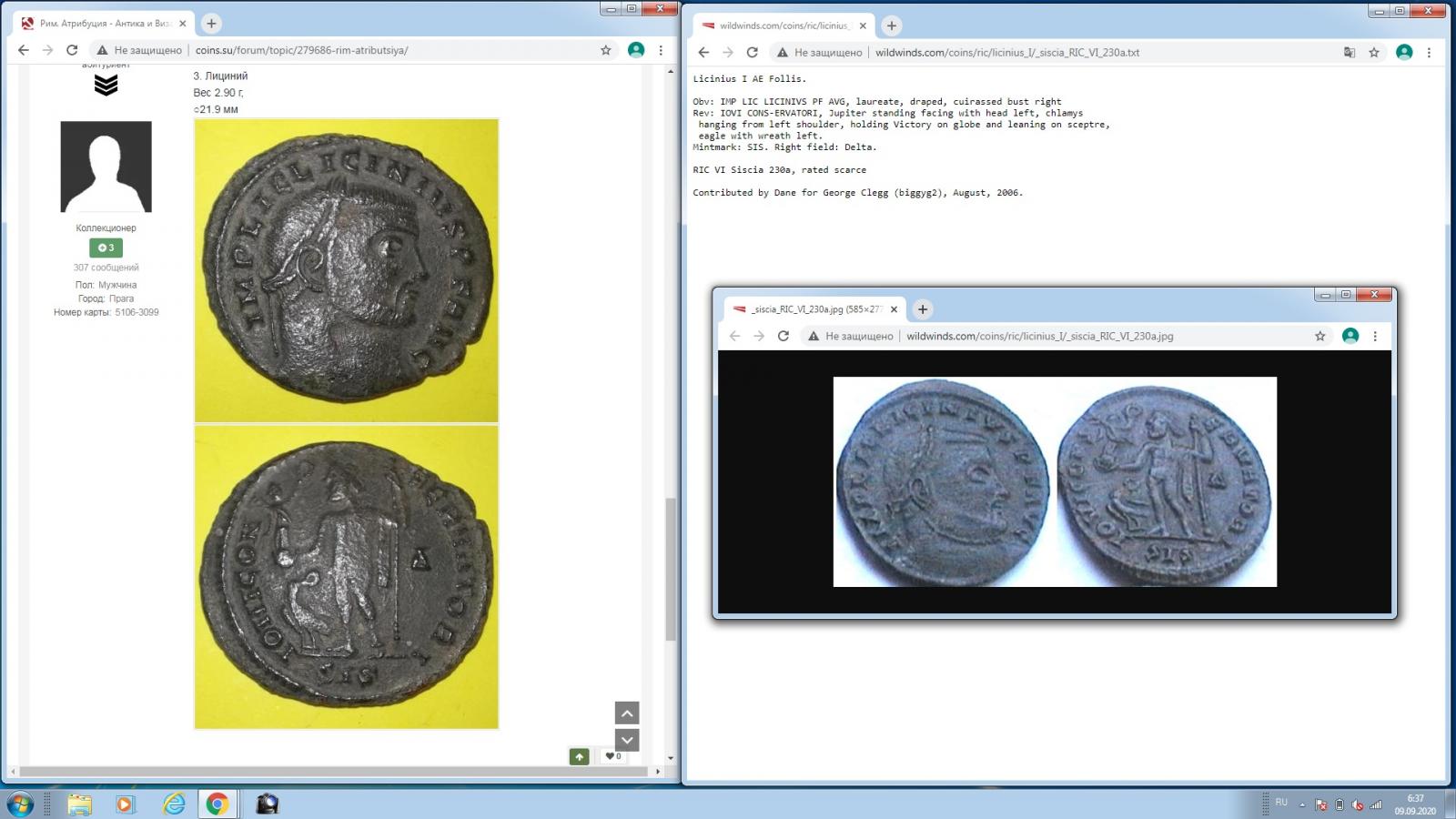Click the 'Mintmark: SIS. Right field: Delta.' line

tap(784, 147)
